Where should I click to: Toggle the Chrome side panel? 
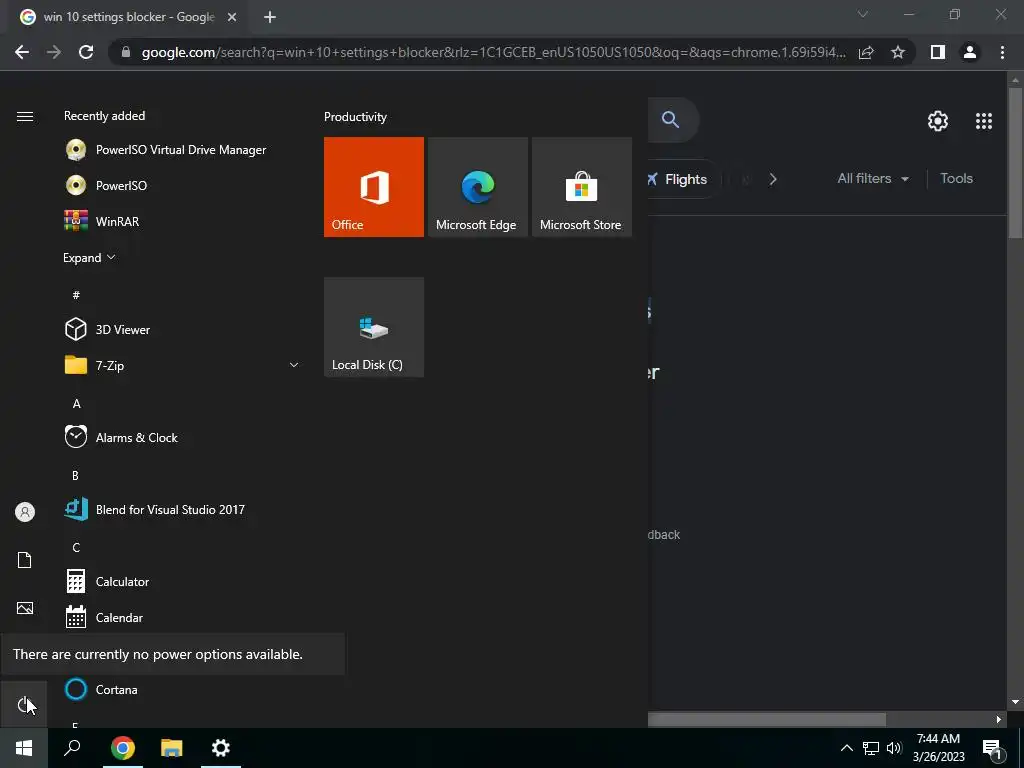(x=938, y=52)
